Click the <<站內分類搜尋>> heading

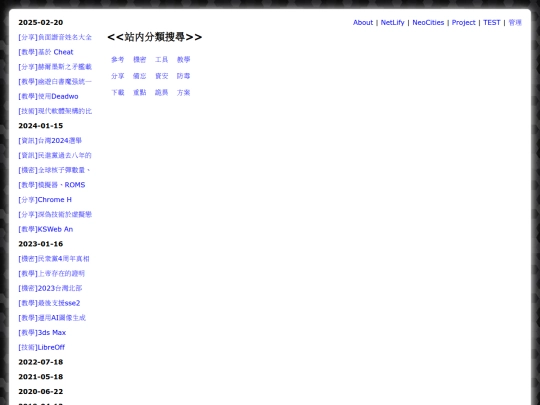point(155,37)
